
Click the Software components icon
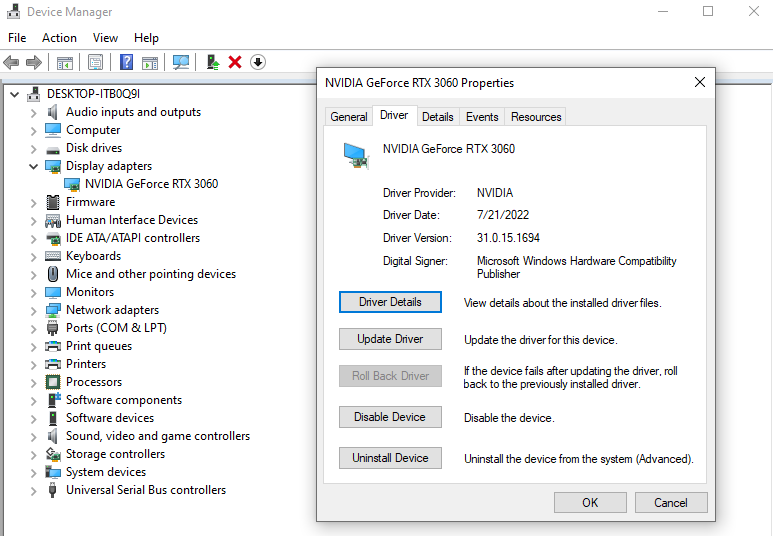tap(53, 400)
